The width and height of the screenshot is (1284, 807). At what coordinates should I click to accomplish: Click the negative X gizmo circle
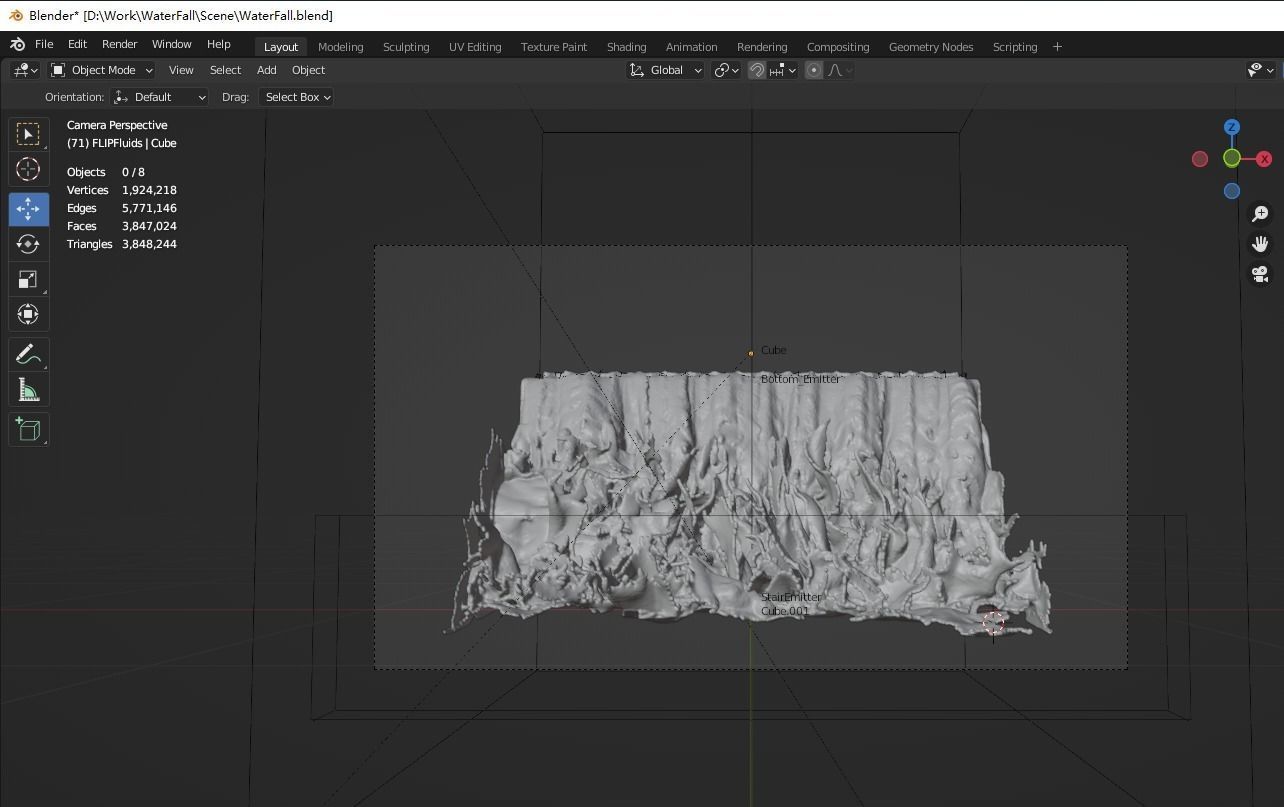coord(1200,159)
